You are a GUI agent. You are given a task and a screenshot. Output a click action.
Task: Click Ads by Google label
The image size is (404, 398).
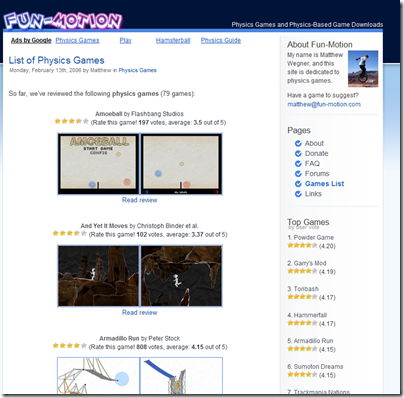coord(31,40)
